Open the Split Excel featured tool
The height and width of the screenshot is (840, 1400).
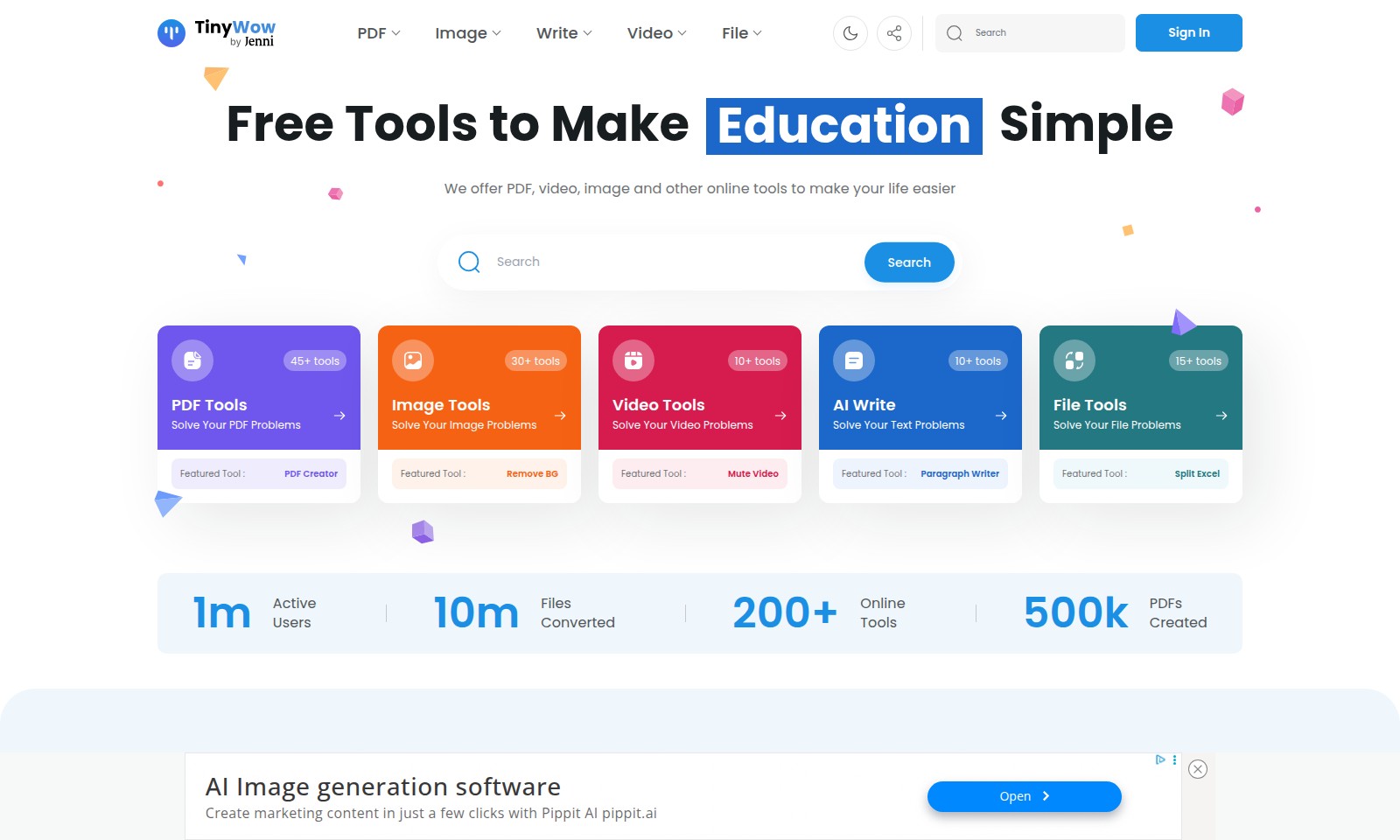1197,473
